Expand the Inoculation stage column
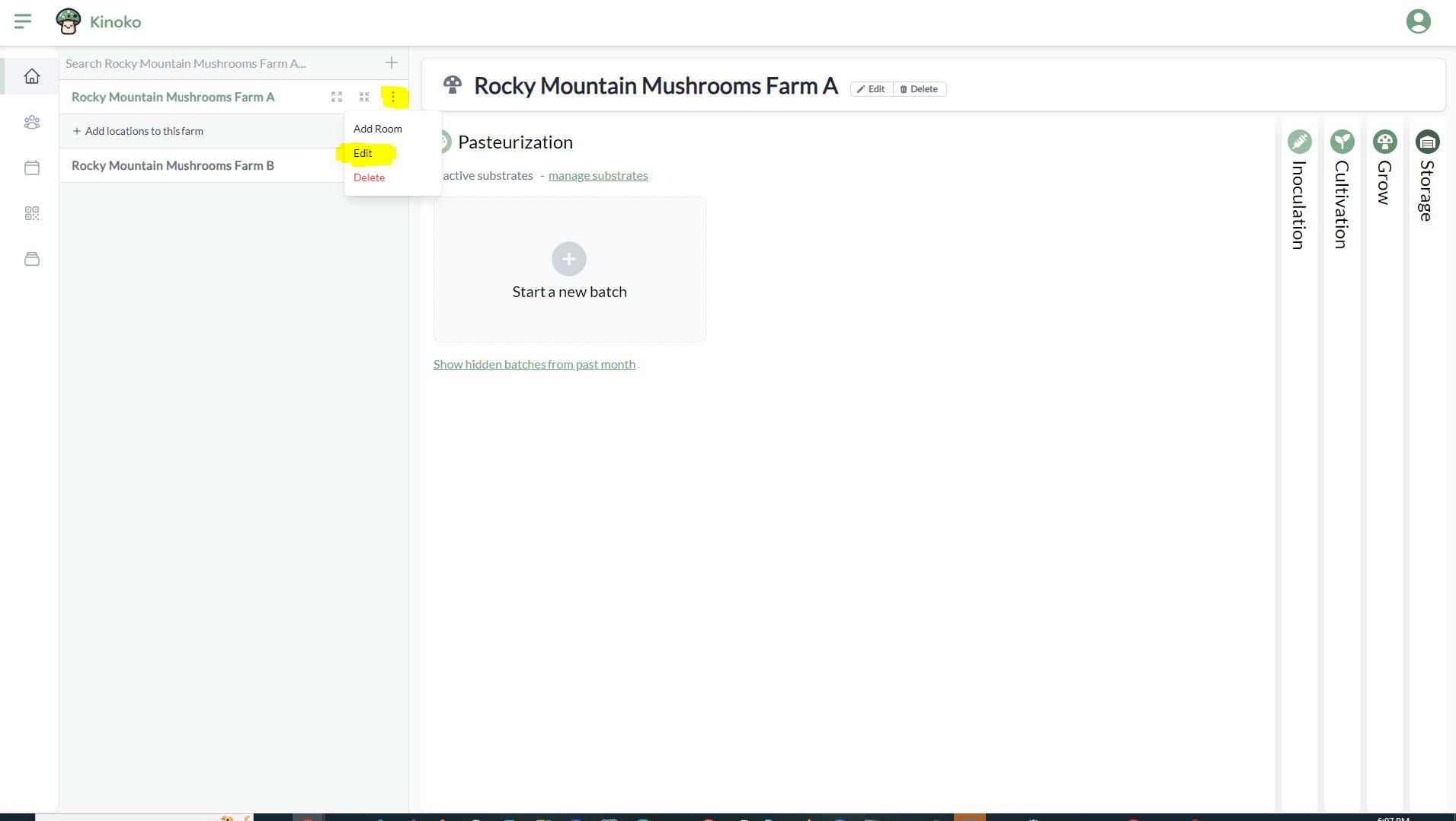The height and width of the screenshot is (821, 1456). click(x=1299, y=190)
